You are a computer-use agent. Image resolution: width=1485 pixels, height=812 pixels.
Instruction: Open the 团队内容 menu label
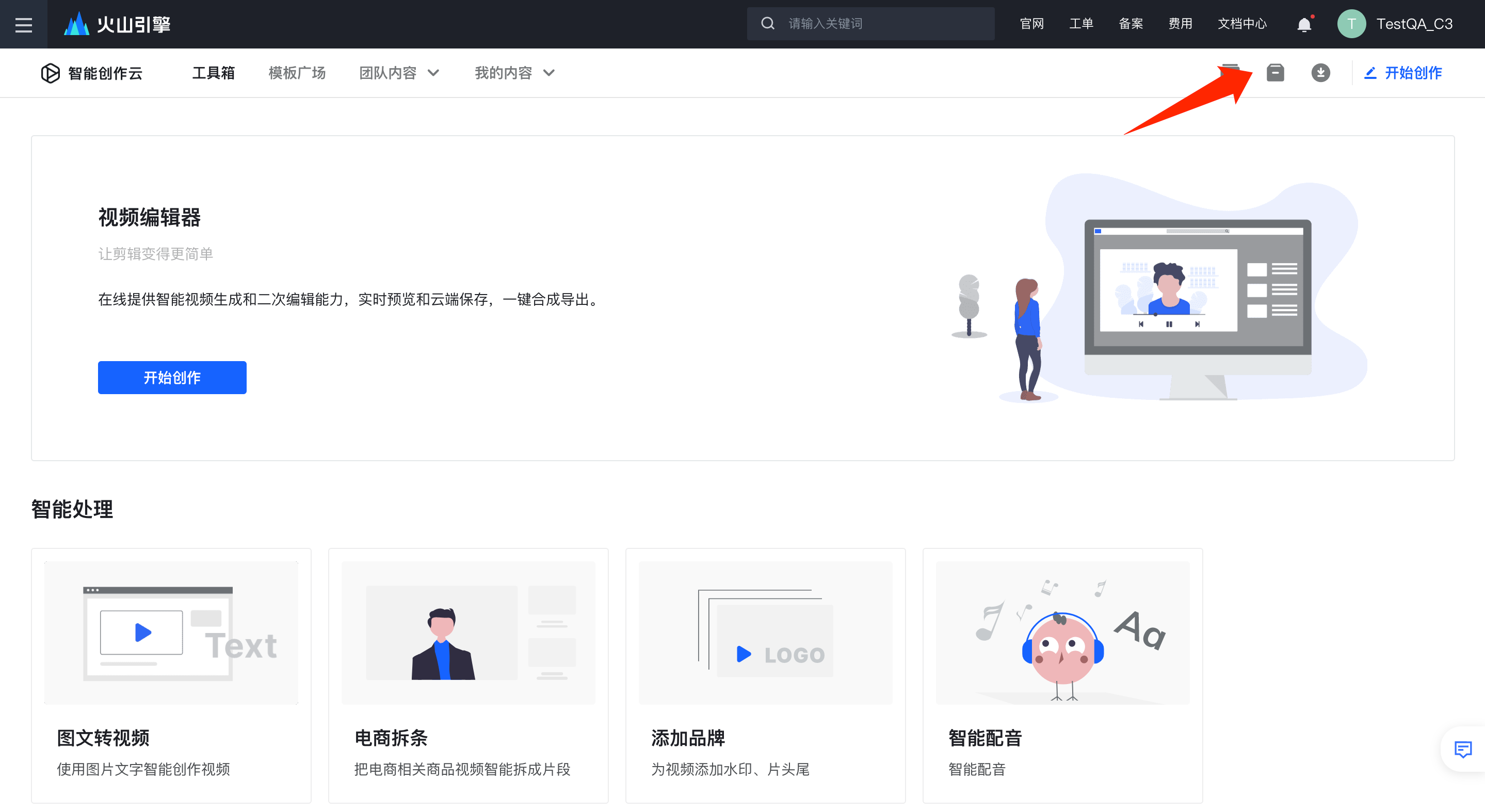click(x=388, y=73)
